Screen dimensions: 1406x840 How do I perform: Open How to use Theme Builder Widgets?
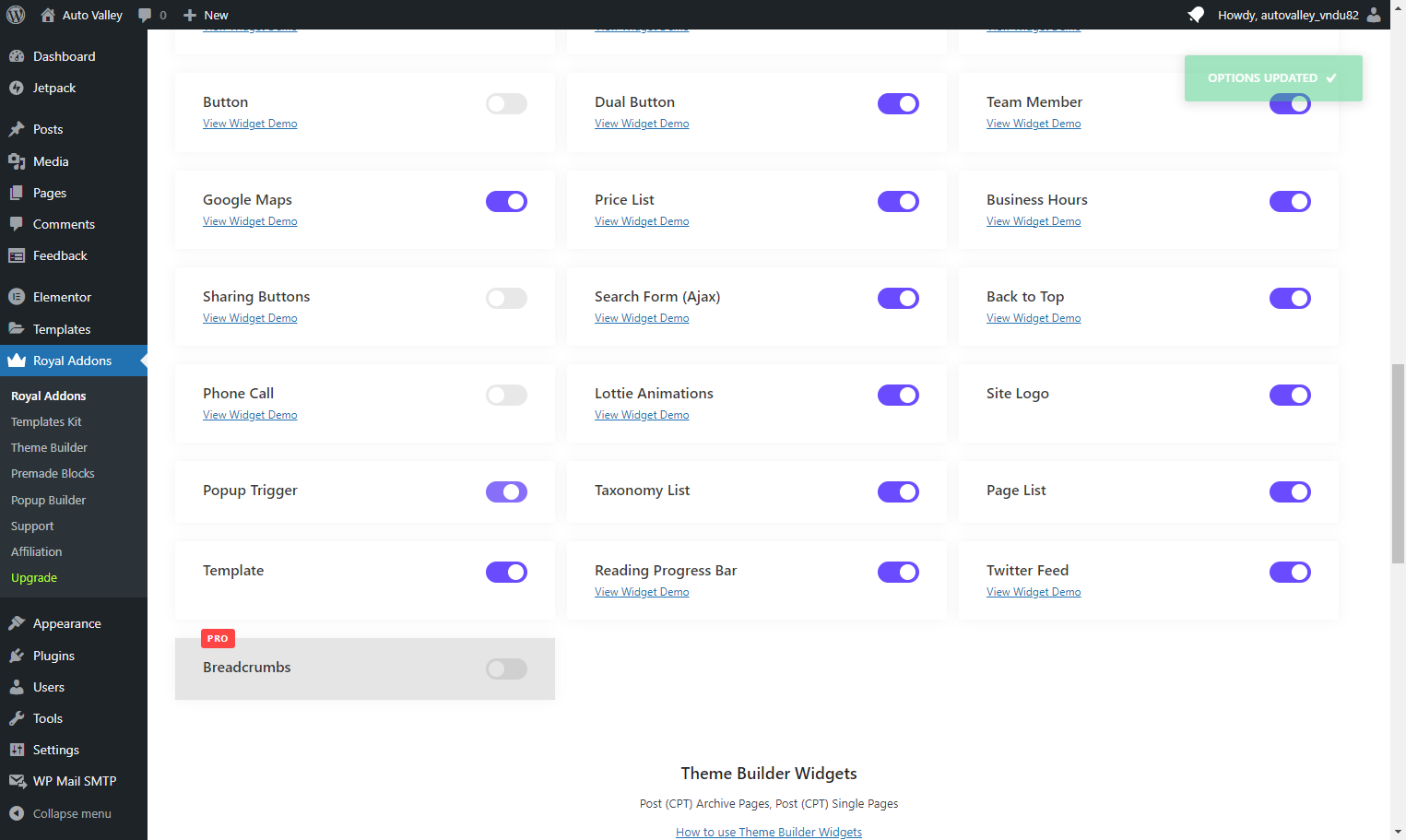[x=769, y=832]
